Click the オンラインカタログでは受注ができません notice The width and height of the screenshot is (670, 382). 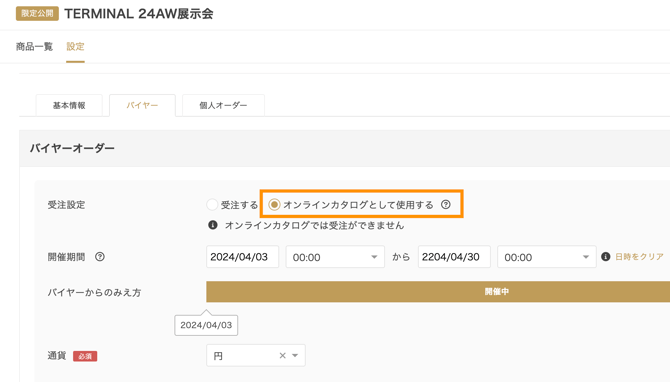[314, 225]
